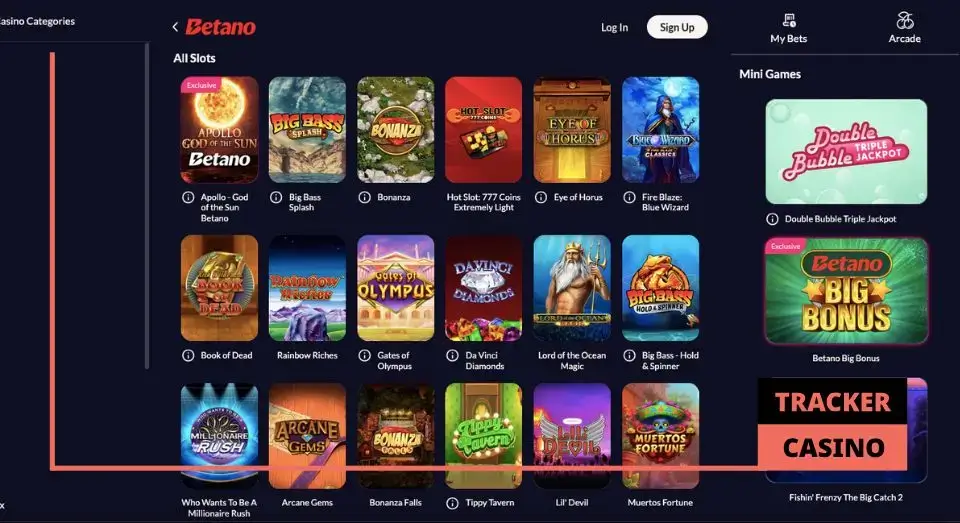Go back using the chevron beside Betano logo
960x523 pixels.
point(175,27)
